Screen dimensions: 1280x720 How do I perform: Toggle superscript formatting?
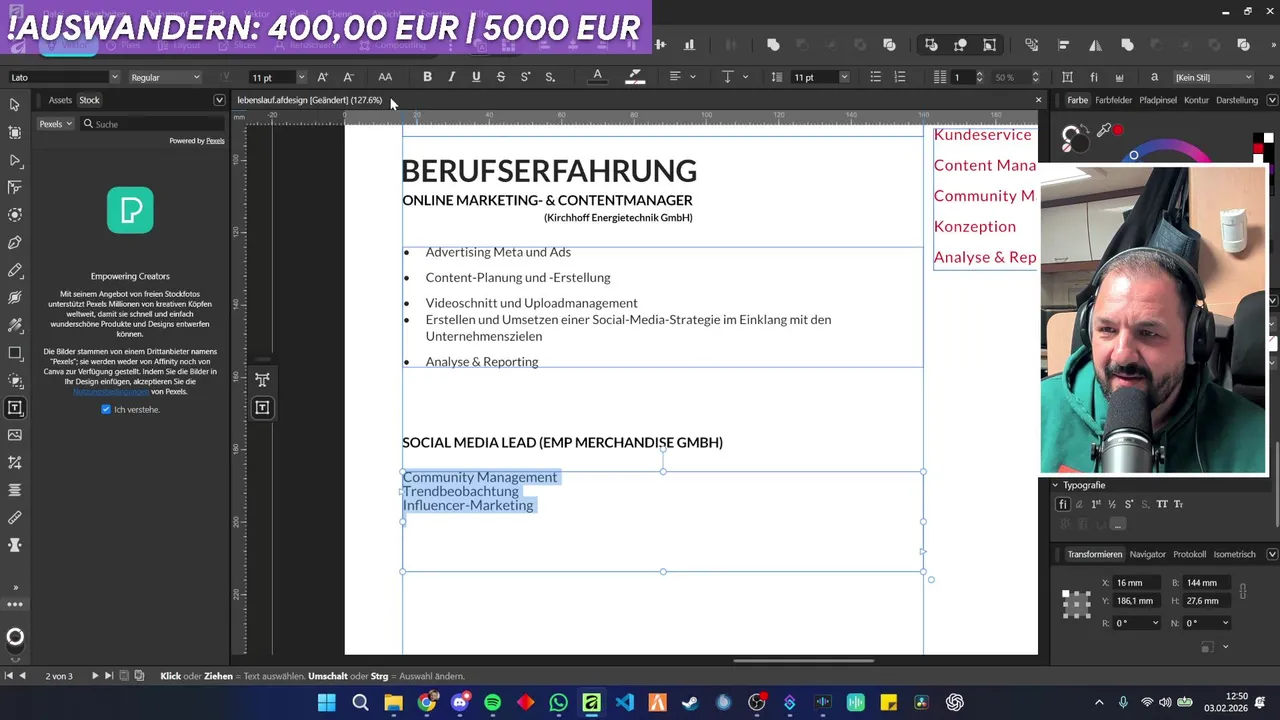coord(525,77)
